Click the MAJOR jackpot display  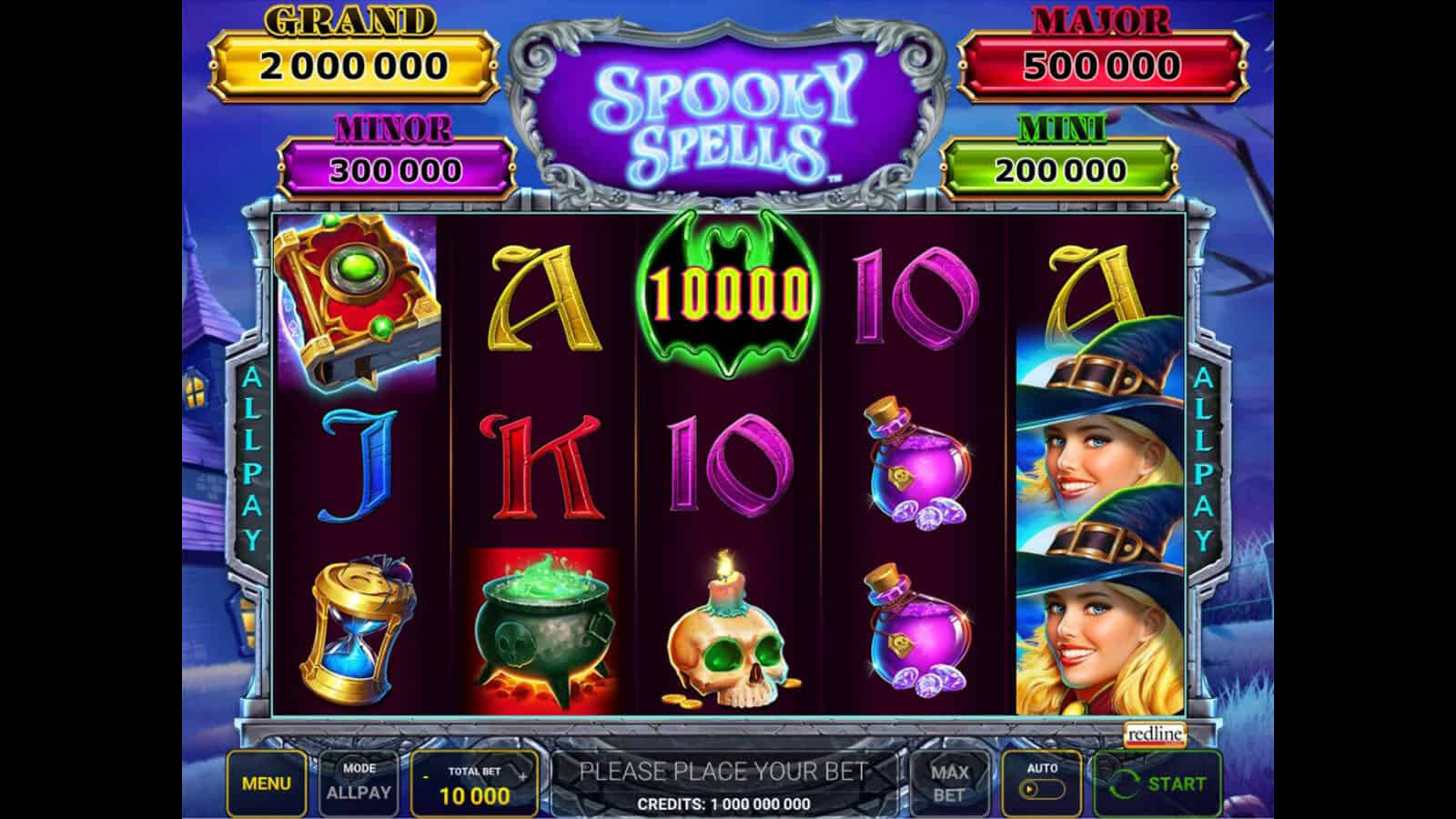1102,66
